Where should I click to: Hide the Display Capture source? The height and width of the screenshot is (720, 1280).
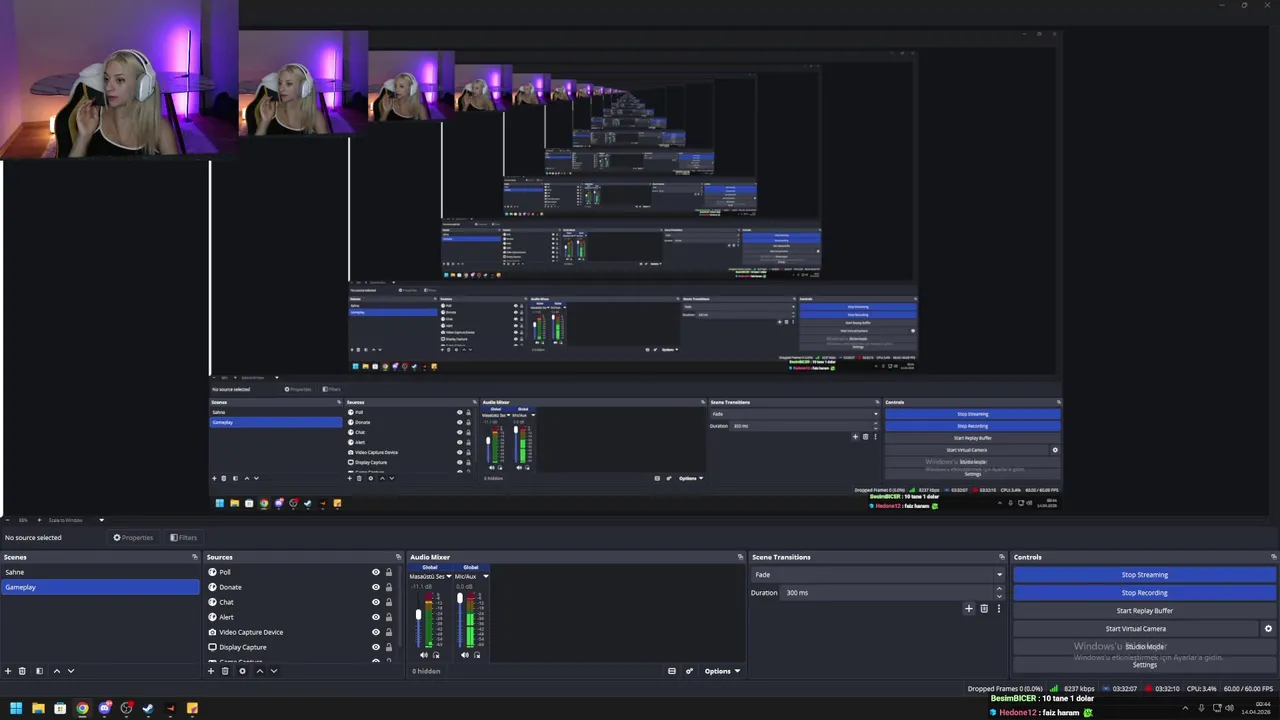pyautogui.click(x=376, y=647)
